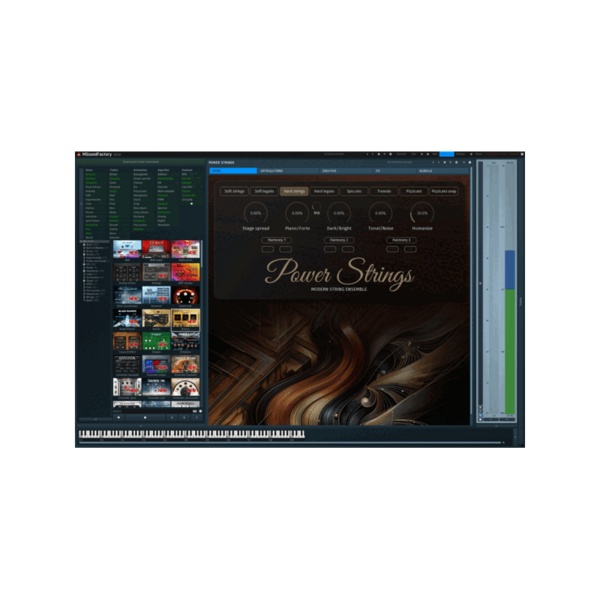Open the Alpha pluck instrument thumbnail
The width and height of the screenshot is (600, 600).
185,249
